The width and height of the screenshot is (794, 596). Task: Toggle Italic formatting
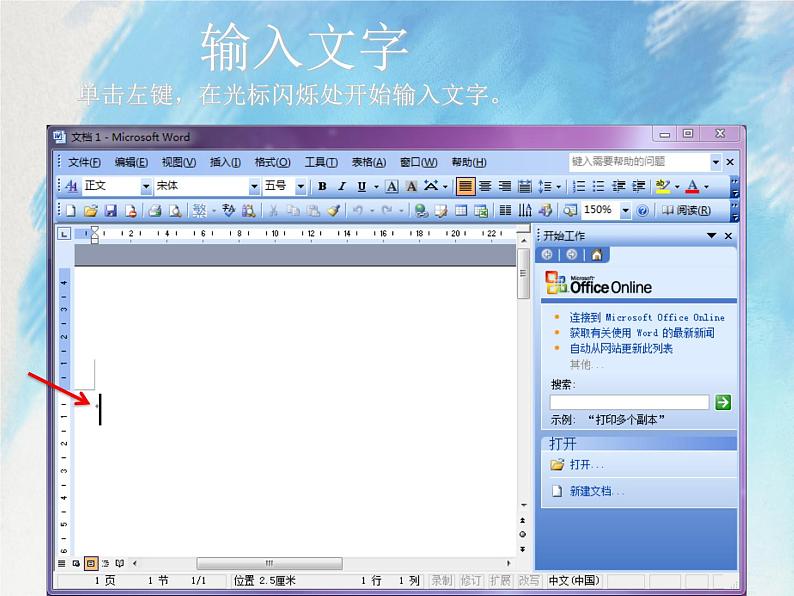click(x=342, y=186)
